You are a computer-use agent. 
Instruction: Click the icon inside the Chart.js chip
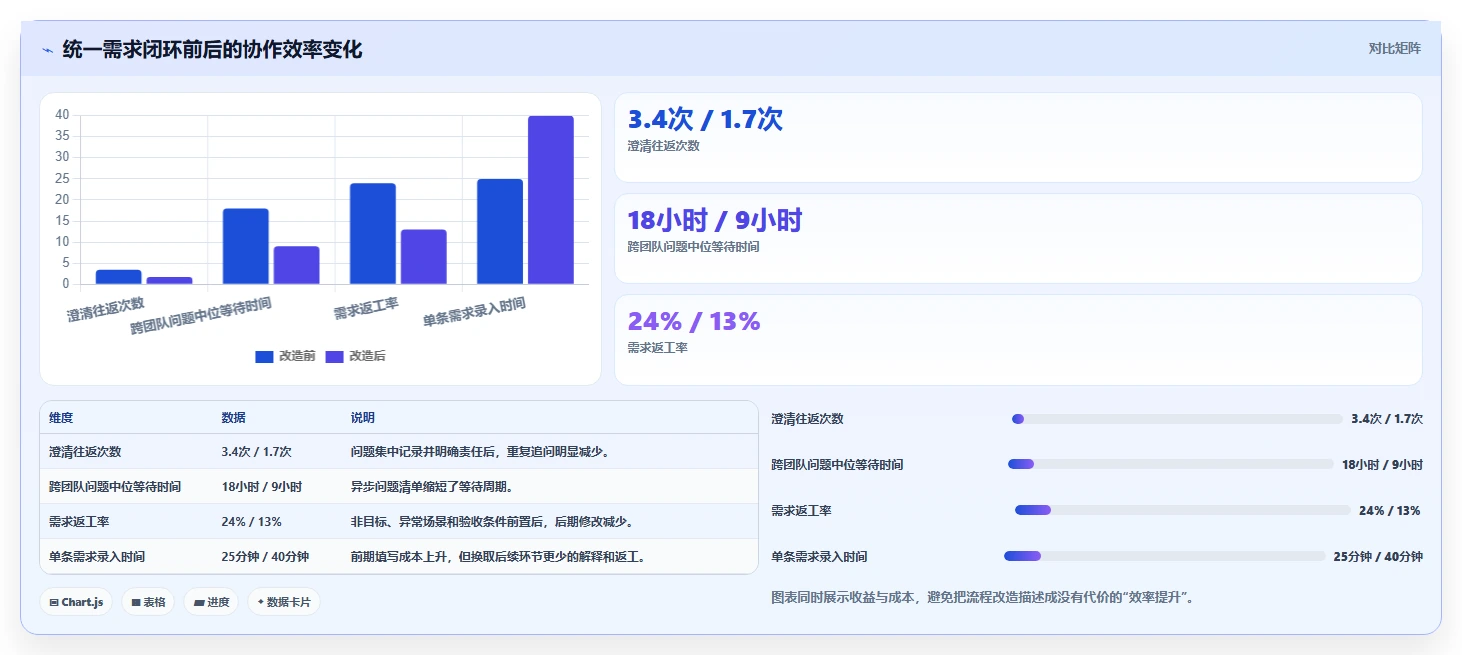point(54,602)
